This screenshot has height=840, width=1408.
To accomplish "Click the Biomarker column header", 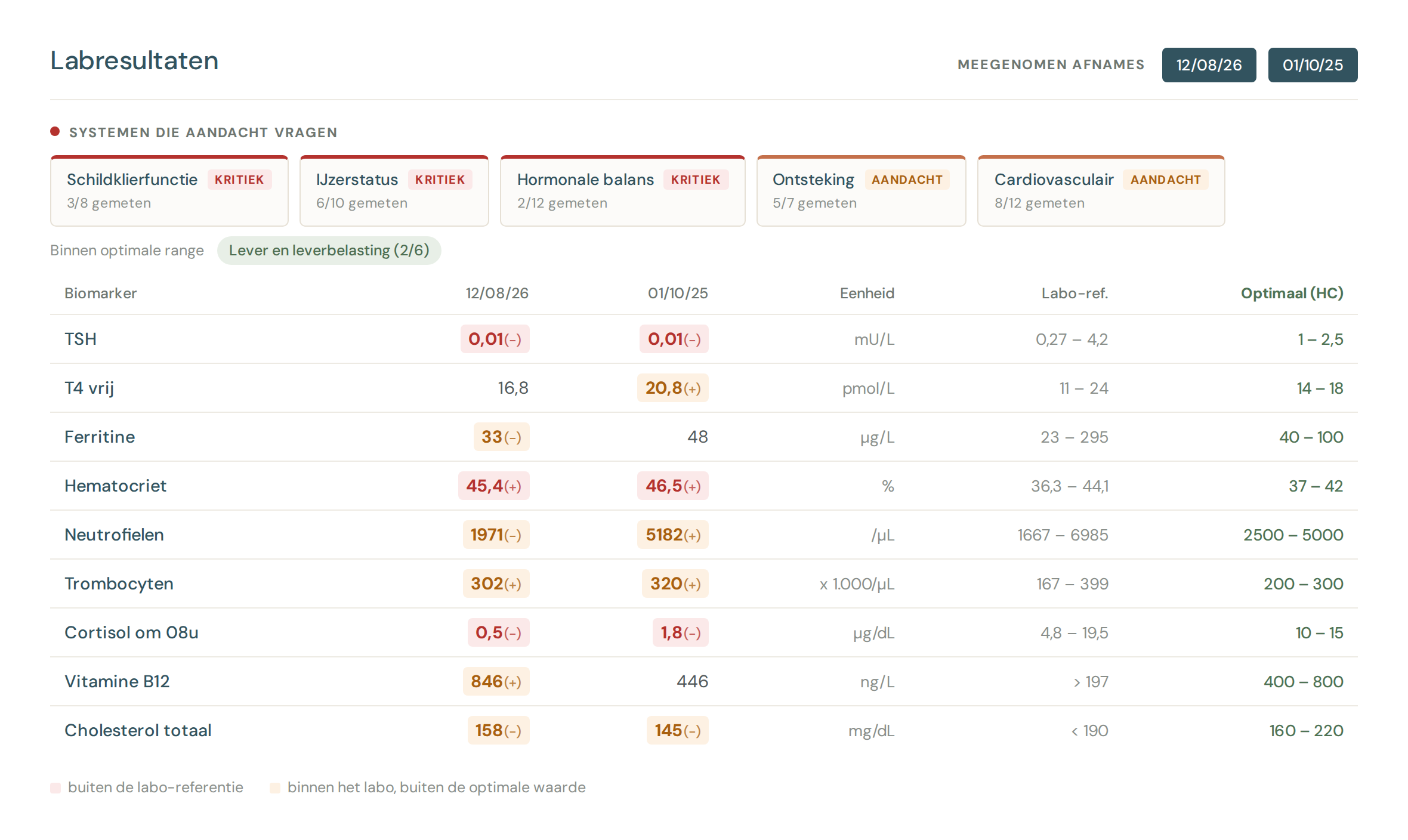I will (101, 293).
